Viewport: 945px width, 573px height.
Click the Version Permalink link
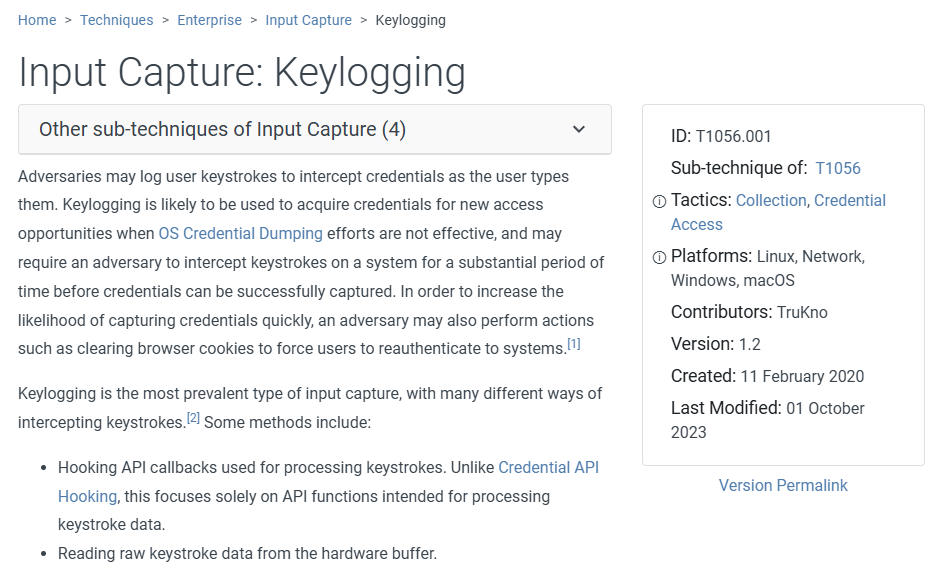click(783, 485)
